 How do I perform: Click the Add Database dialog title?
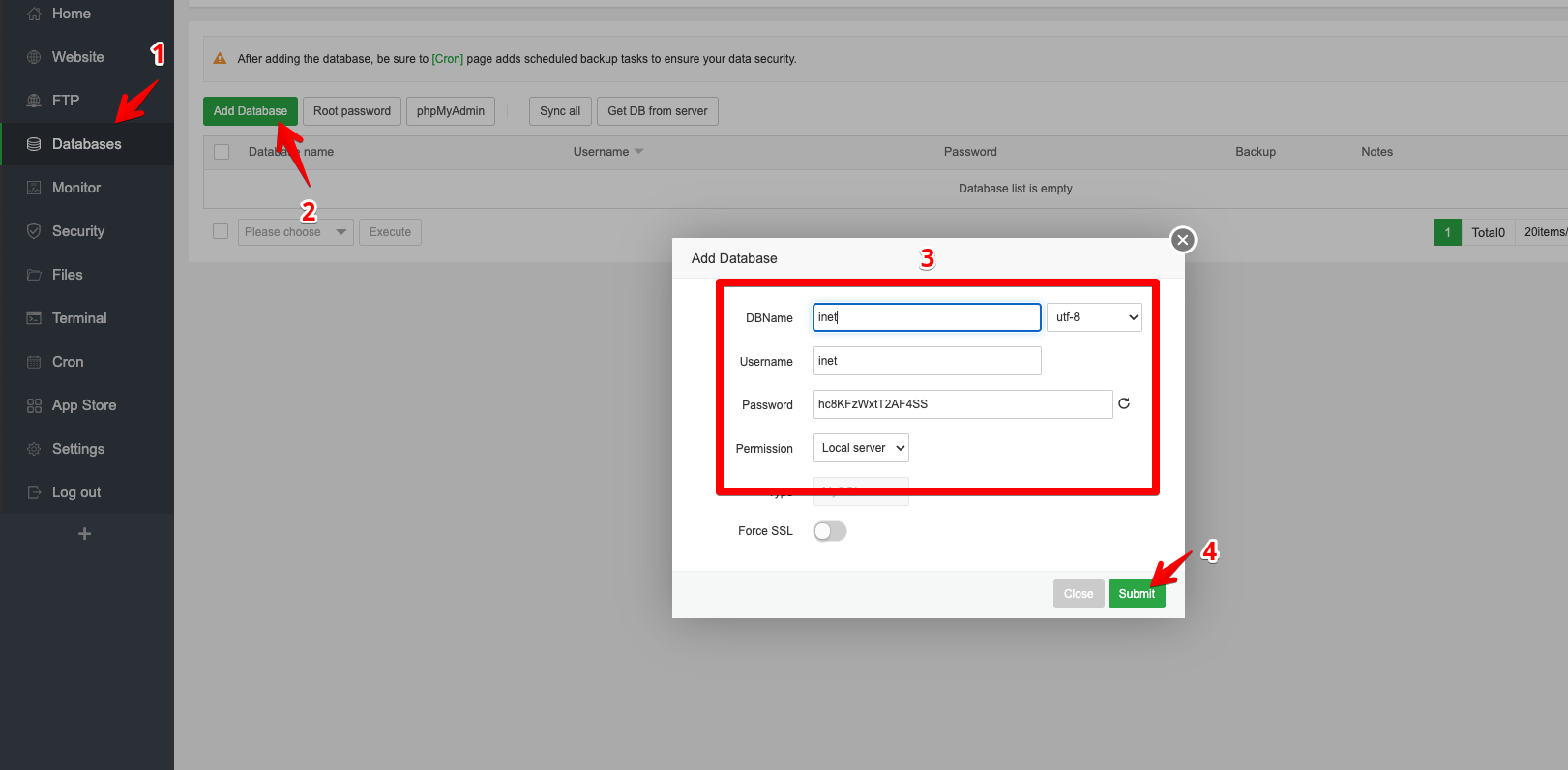pos(734,258)
